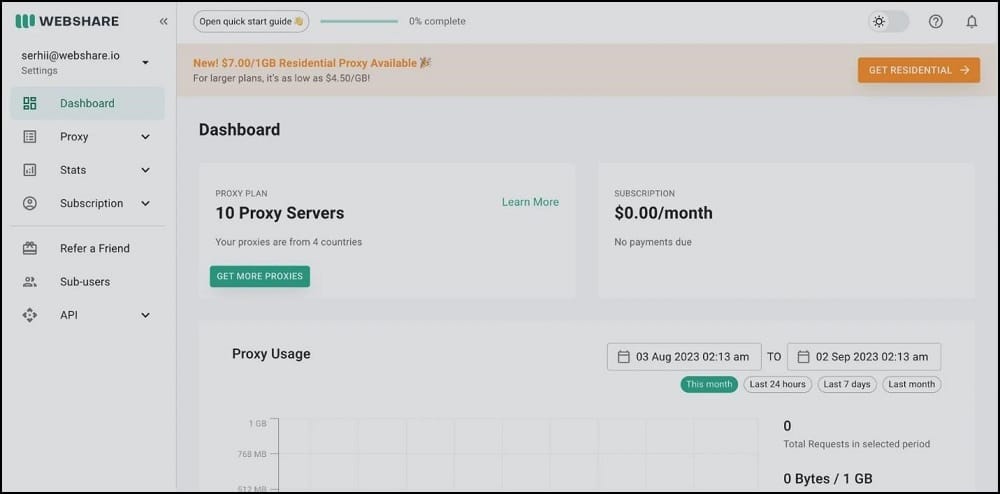Open the notifications bell icon
The height and width of the screenshot is (494, 1000).
tap(971, 22)
